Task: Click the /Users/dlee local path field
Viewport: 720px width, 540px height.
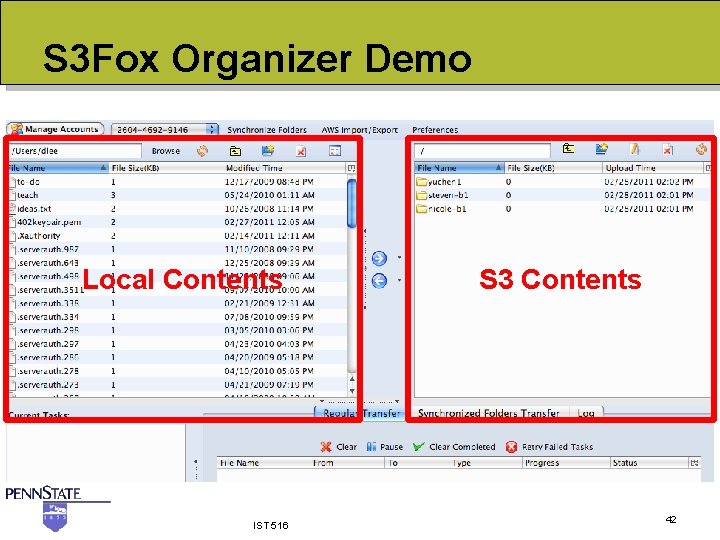Action: [x=75, y=151]
